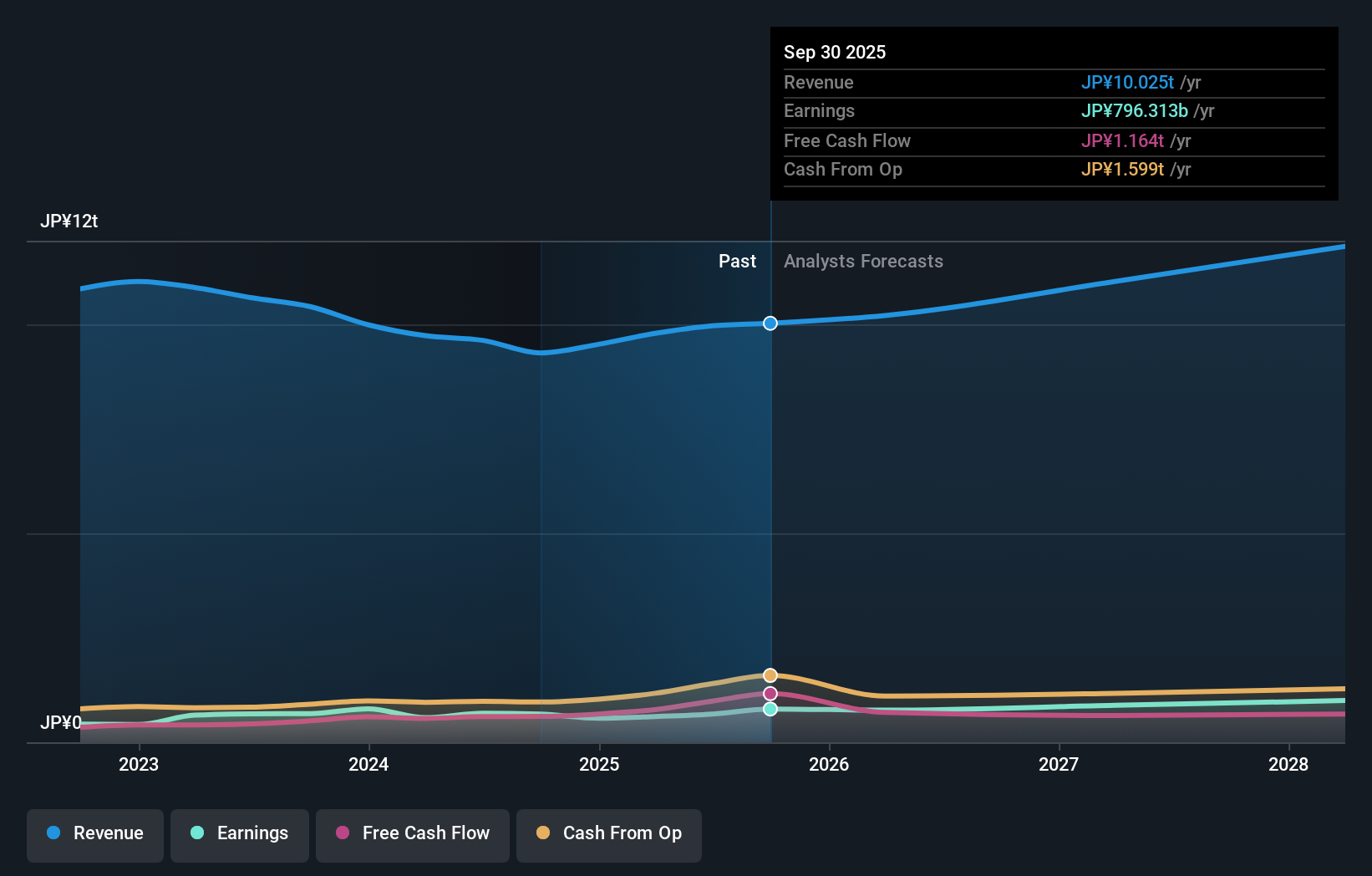Click the Free Cash Flow legend button
Viewport: 1372px width, 876px height.
[412, 834]
